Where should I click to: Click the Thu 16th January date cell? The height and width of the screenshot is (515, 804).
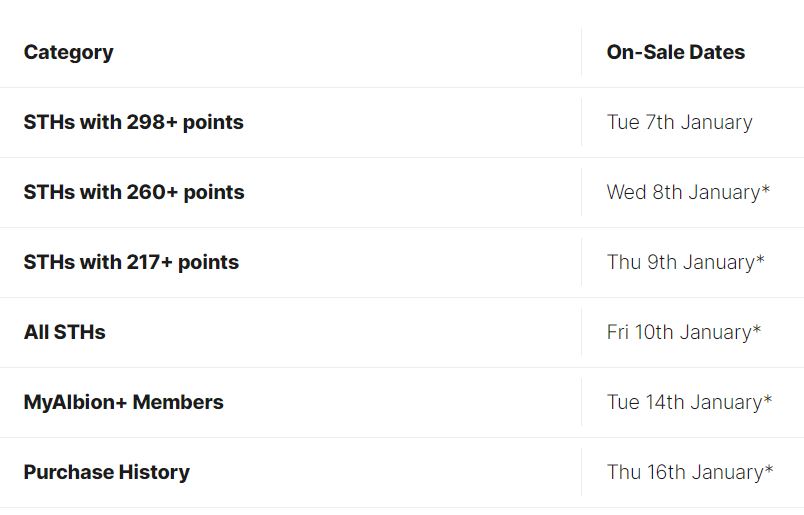click(x=690, y=472)
